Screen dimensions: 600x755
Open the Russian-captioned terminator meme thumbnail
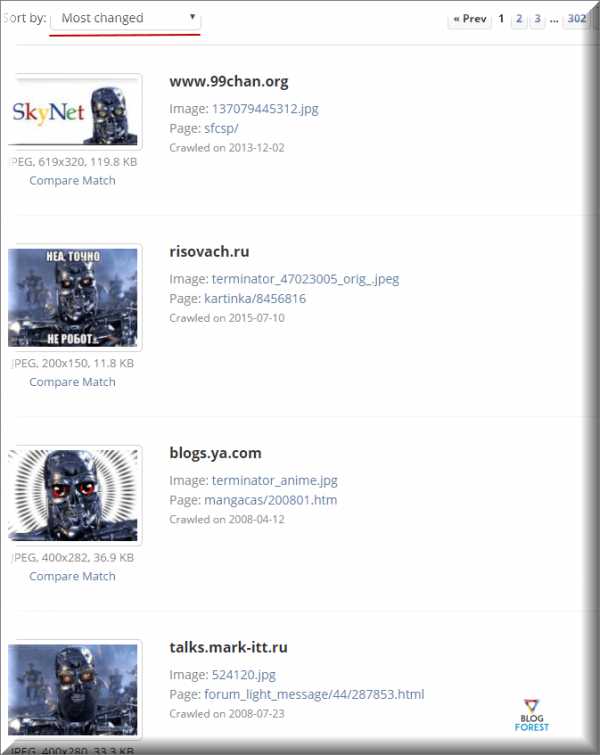pyautogui.click(x=75, y=297)
